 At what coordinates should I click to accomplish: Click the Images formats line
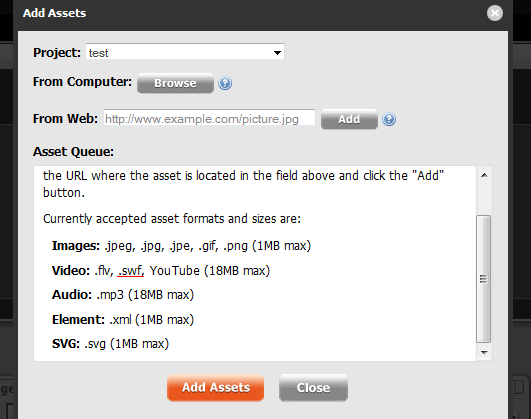click(181, 246)
